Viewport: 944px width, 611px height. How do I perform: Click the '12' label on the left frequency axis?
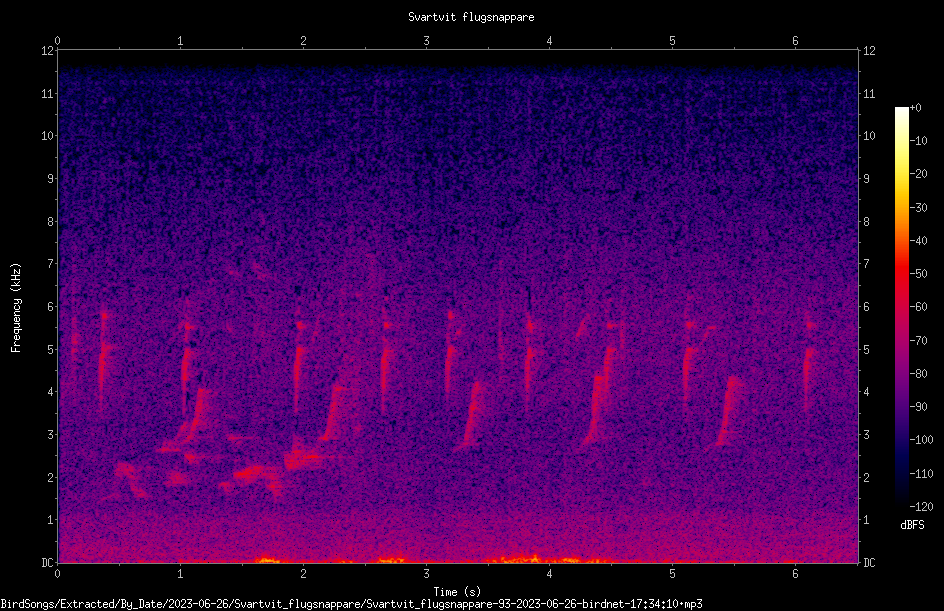click(x=47, y=51)
